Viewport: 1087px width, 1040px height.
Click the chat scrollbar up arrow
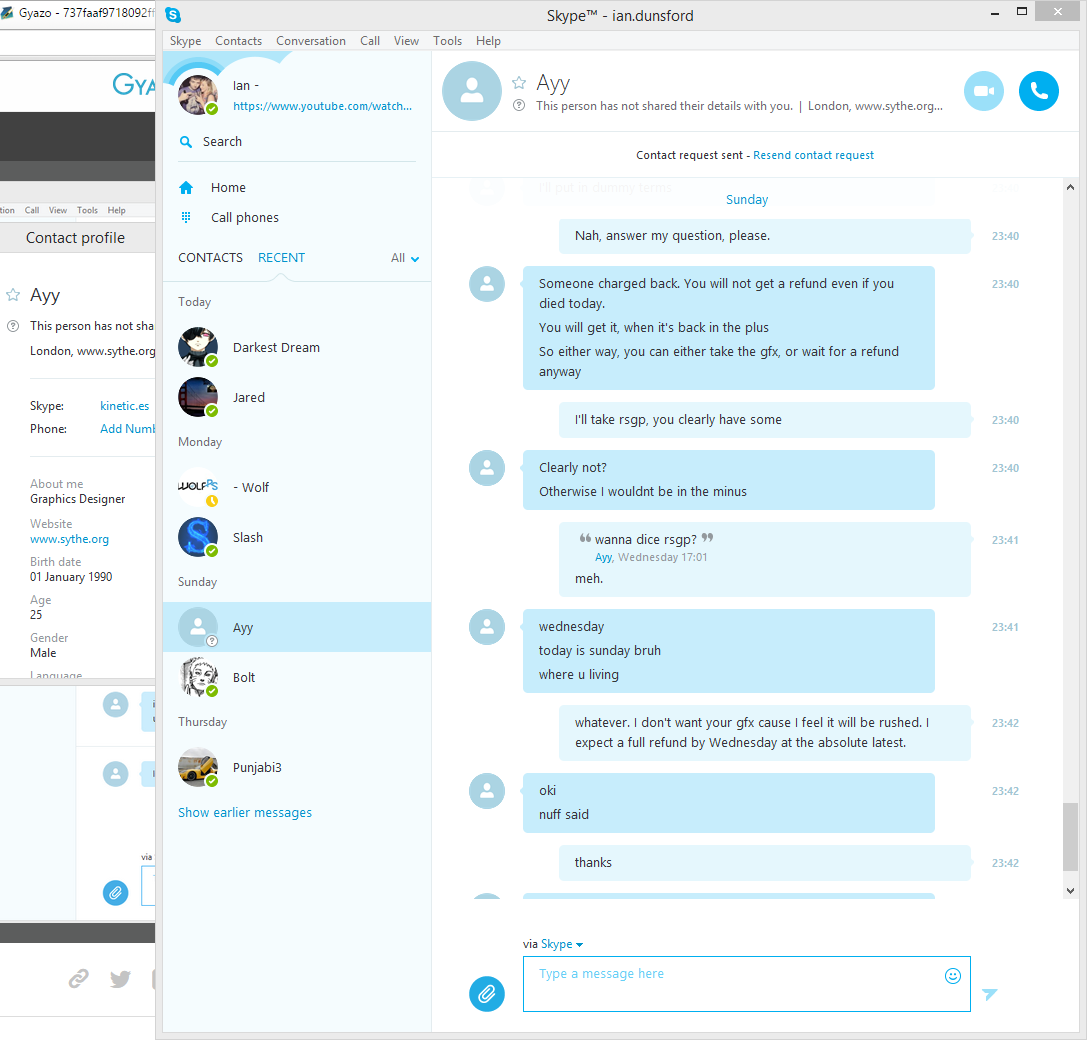pos(1070,187)
